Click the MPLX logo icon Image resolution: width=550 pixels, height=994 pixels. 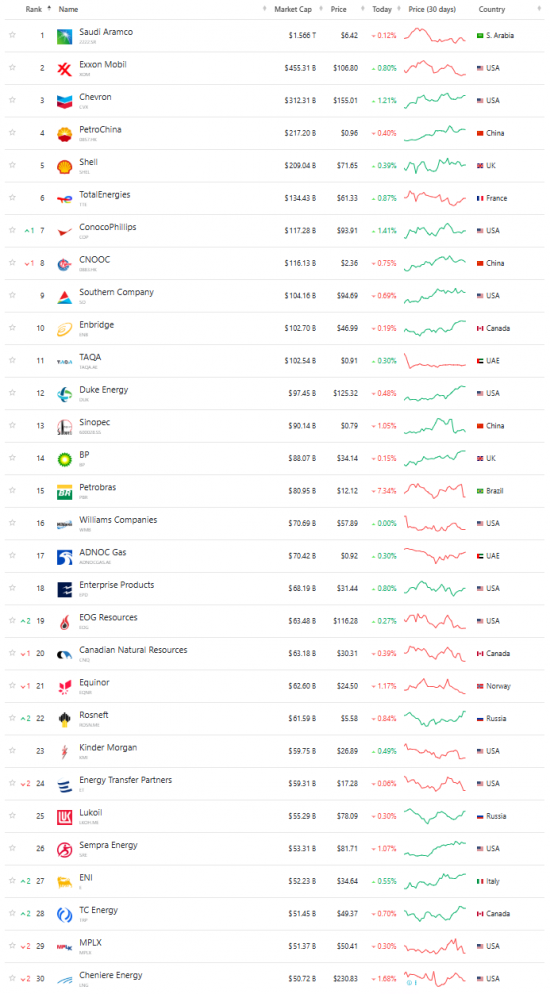65,947
